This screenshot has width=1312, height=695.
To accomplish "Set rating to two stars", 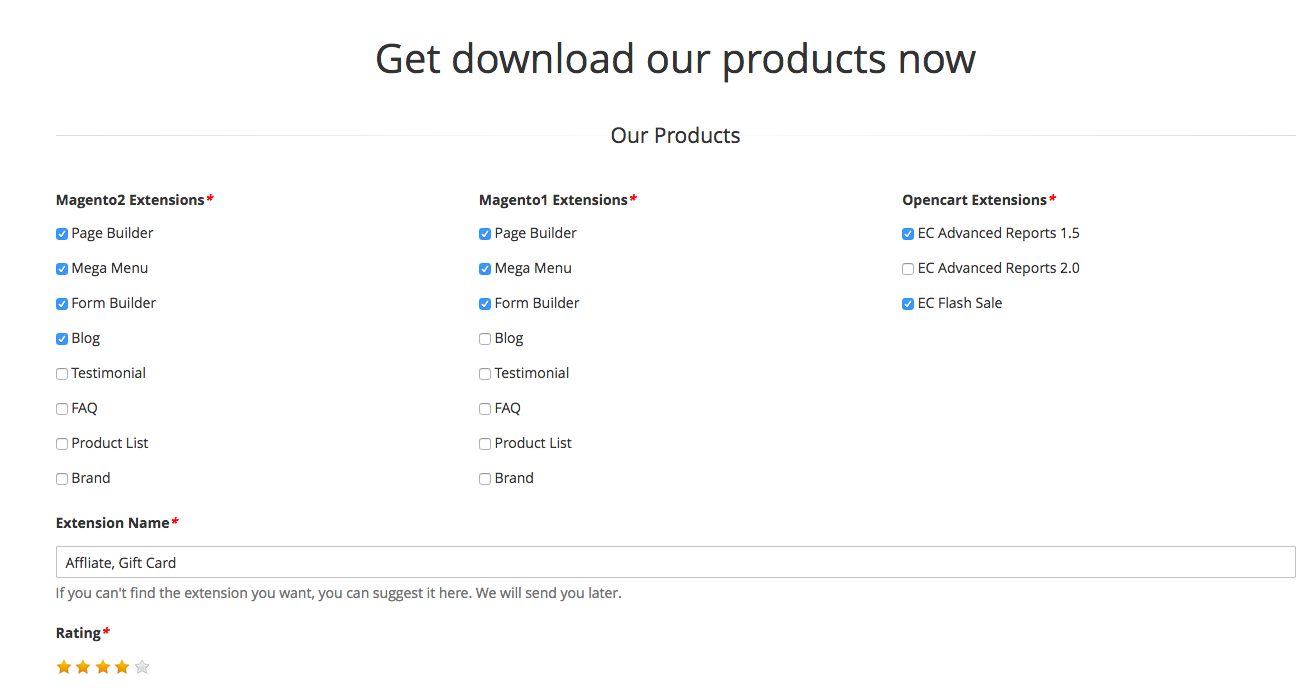I will point(83,667).
